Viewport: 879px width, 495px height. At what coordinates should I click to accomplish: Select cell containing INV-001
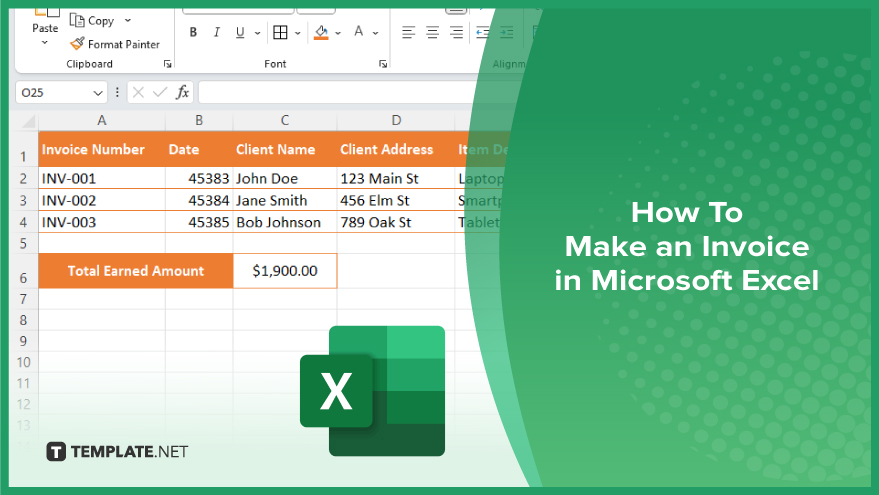click(x=101, y=178)
